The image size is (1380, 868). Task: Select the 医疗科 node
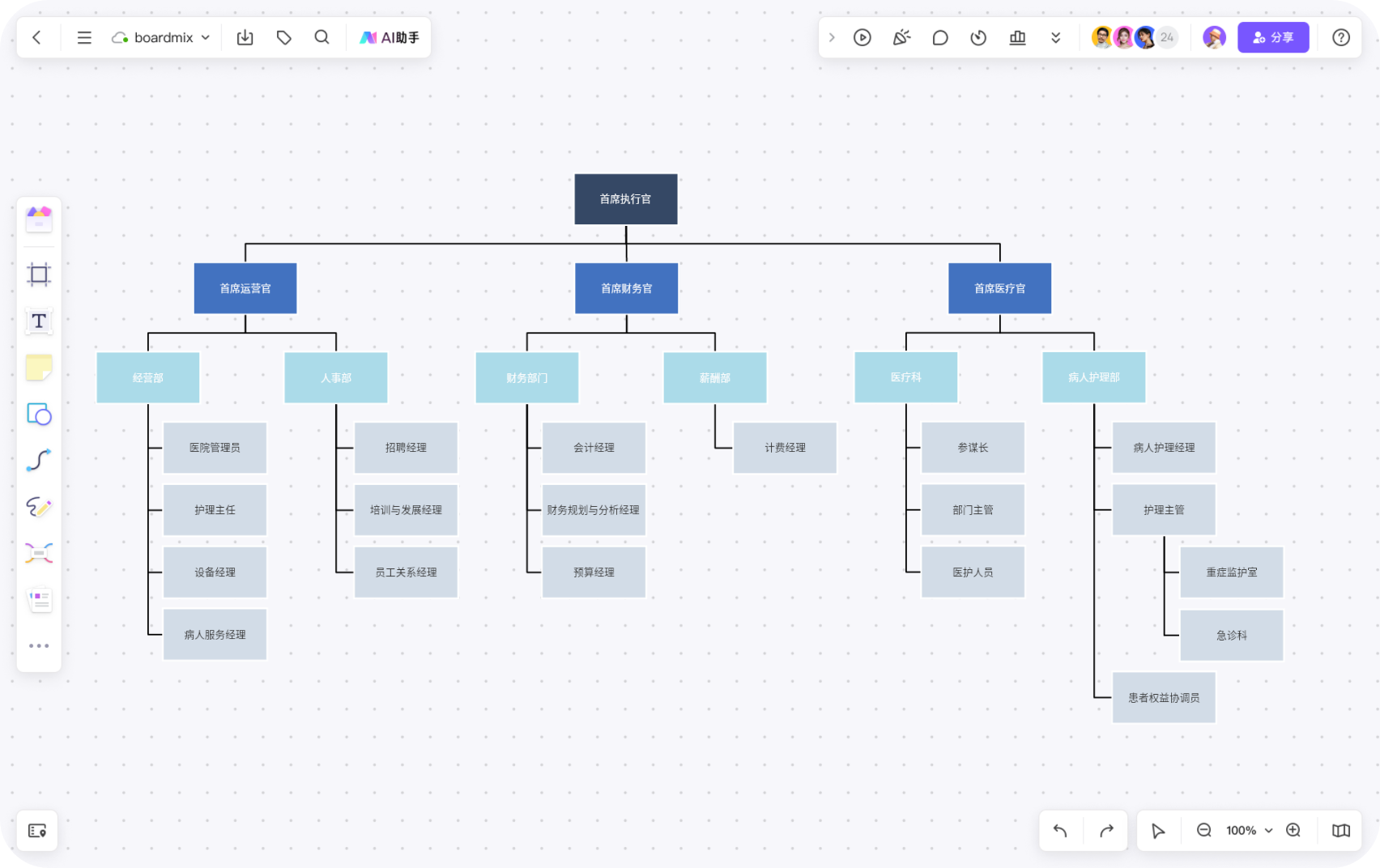[x=906, y=377]
